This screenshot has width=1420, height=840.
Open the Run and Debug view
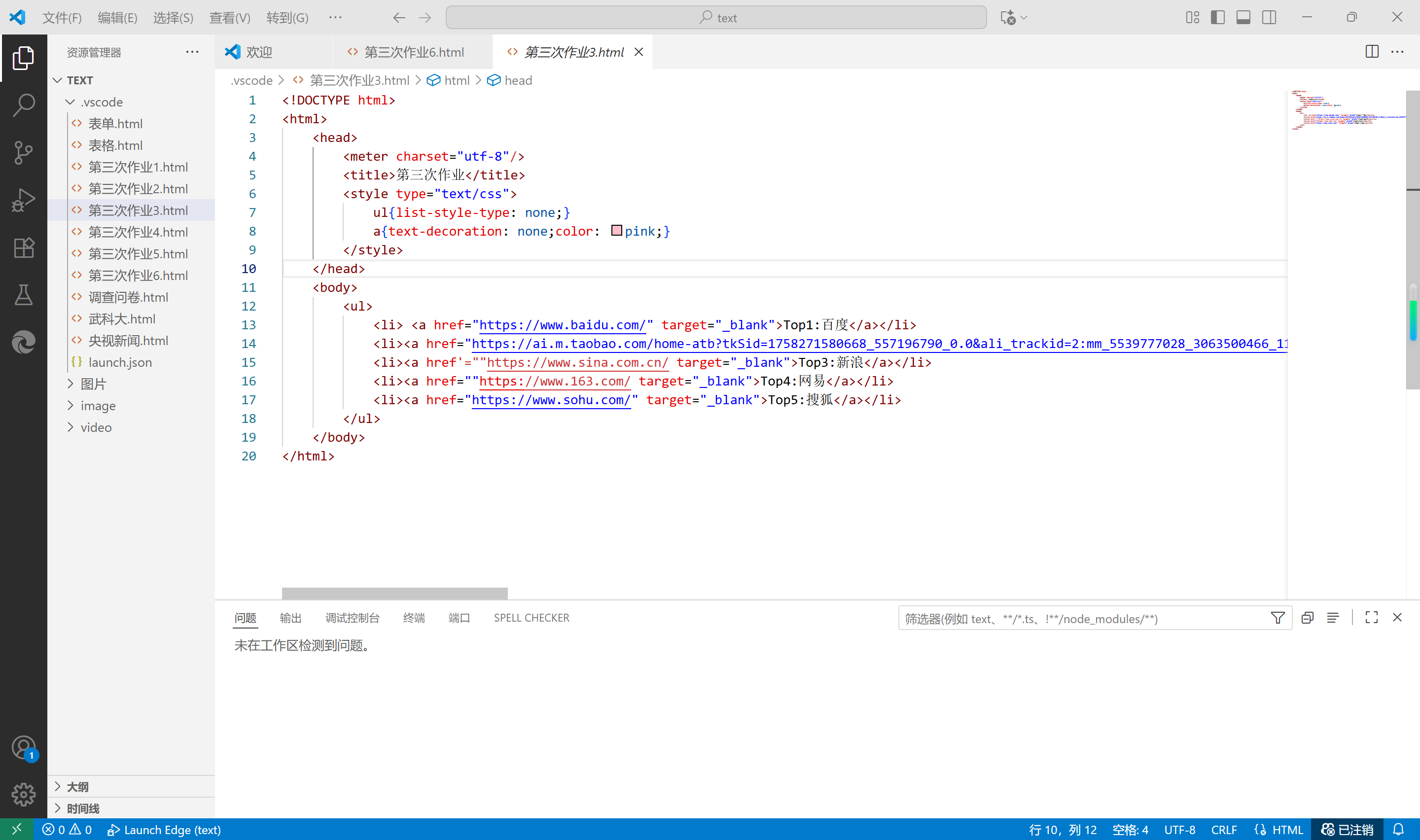pyautogui.click(x=23, y=200)
